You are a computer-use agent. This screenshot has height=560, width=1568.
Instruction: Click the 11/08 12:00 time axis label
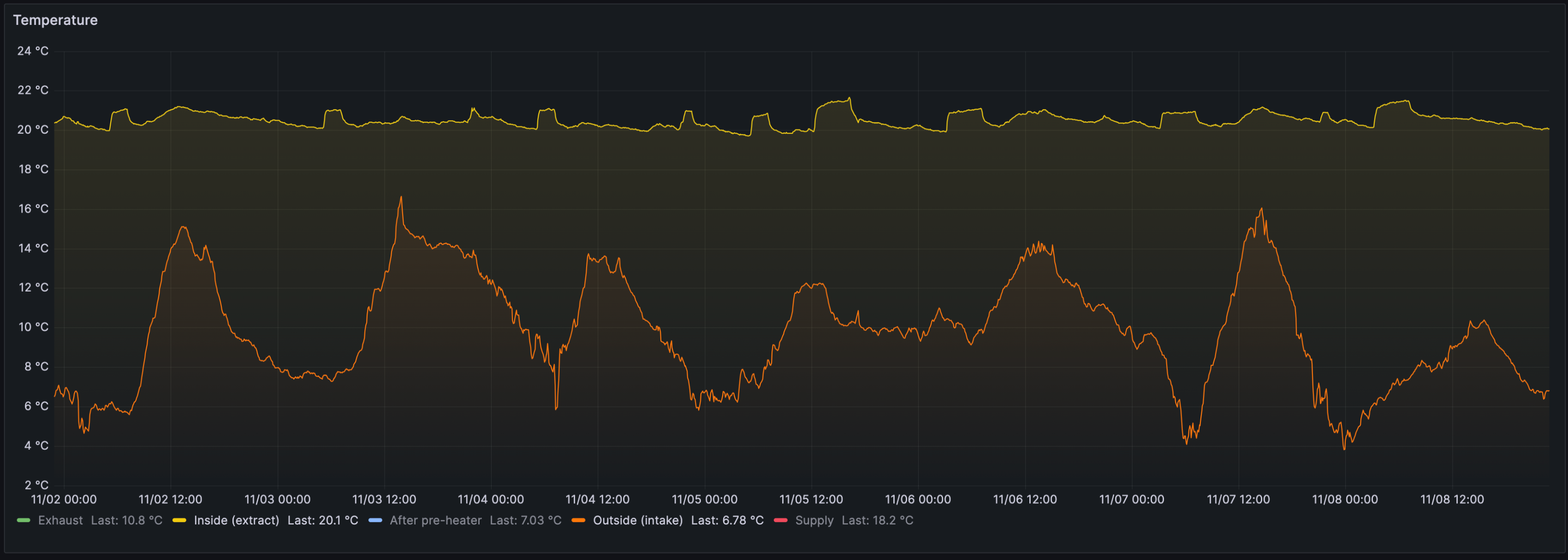click(x=1452, y=500)
